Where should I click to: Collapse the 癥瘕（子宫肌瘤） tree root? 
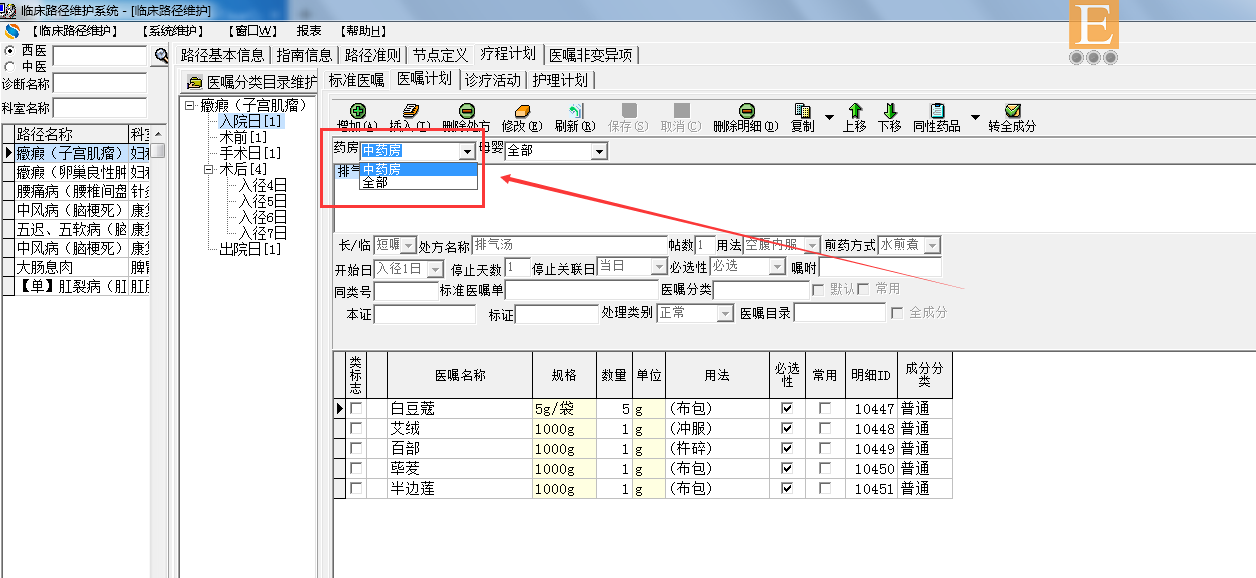(190, 105)
